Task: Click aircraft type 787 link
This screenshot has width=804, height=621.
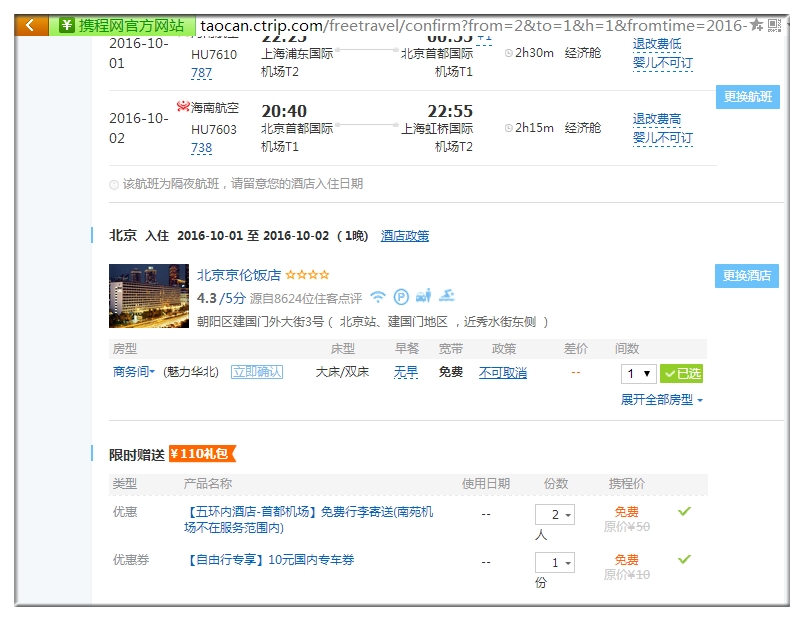Action: pos(202,73)
